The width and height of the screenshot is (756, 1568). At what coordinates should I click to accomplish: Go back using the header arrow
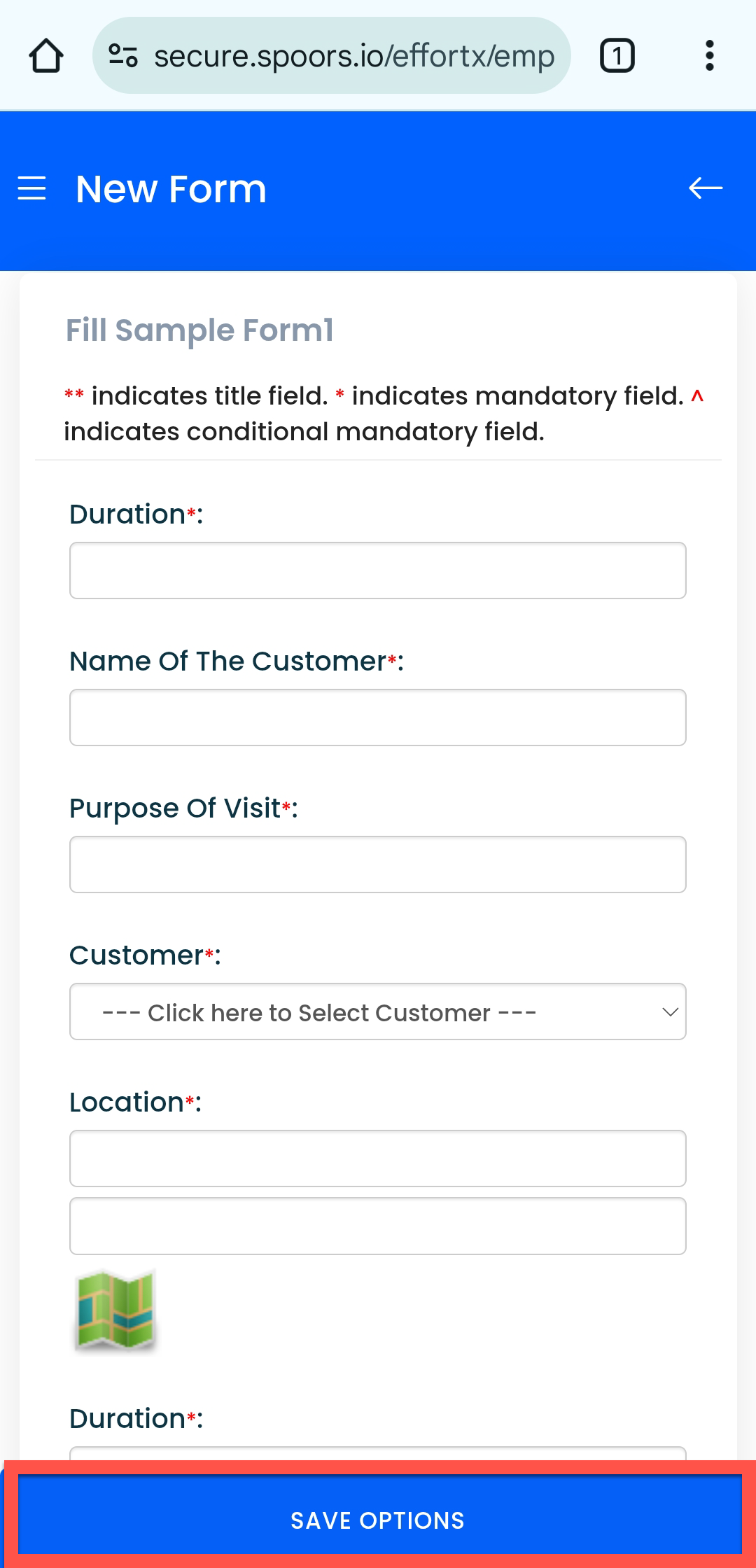705,188
